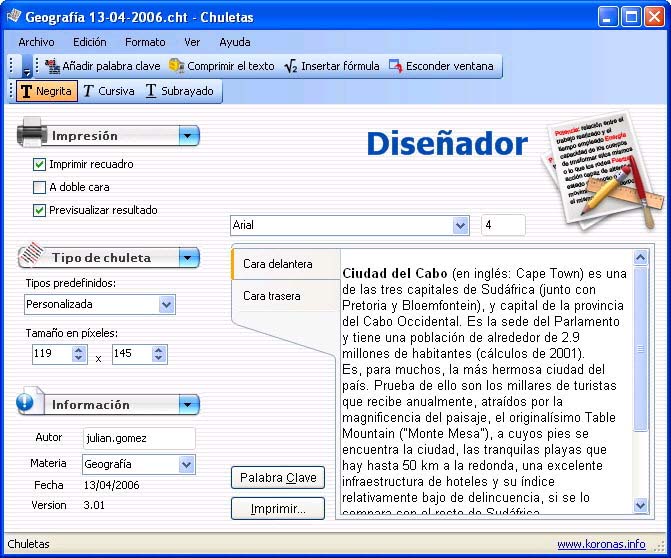Click the Esconder ventana icon
The height and width of the screenshot is (558, 671).
click(396, 66)
